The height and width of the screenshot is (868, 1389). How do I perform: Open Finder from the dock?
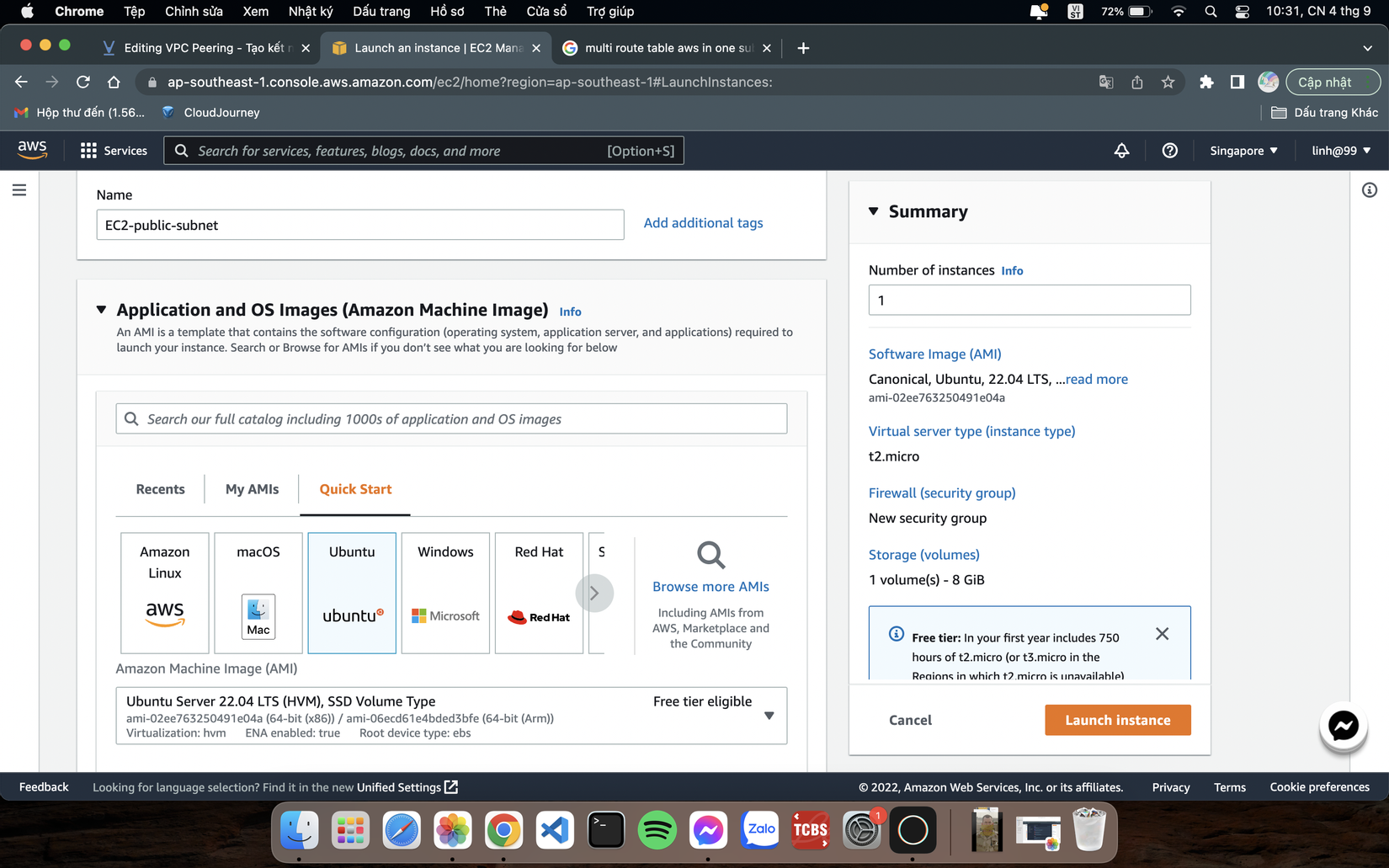pos(299,830)
